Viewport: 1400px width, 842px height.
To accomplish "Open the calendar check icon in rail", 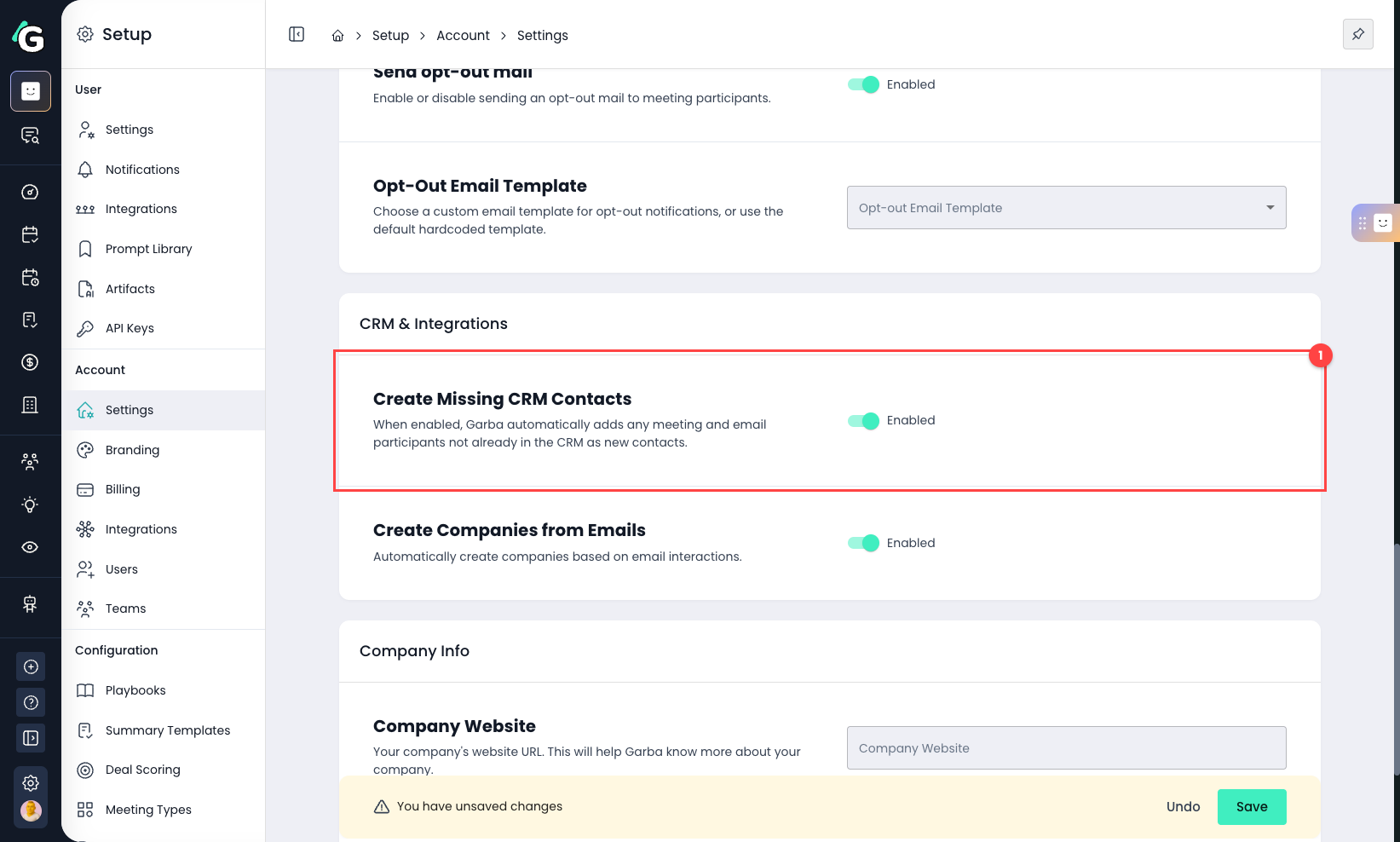I will pyautogui.click(x=31, y=234).
